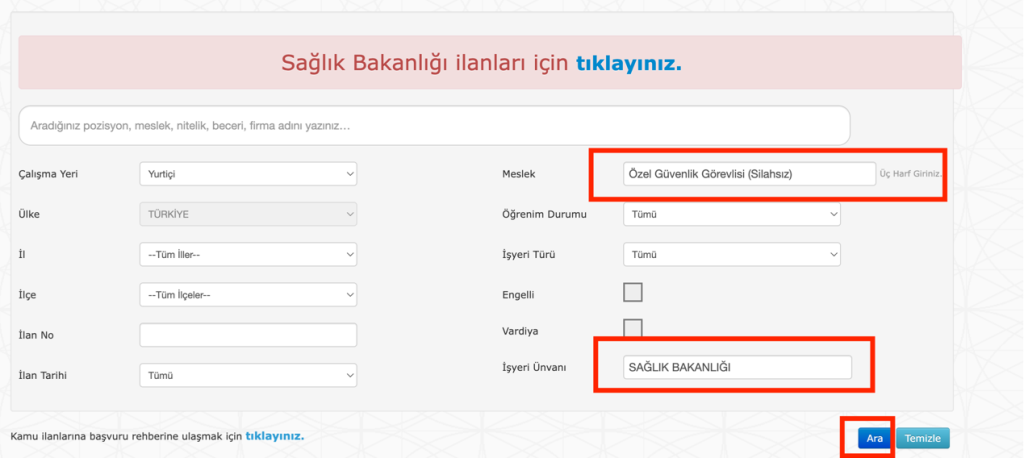Open the İlan Tarihi dropdown
The image size is (1024, 458).
tap(248, 375)
